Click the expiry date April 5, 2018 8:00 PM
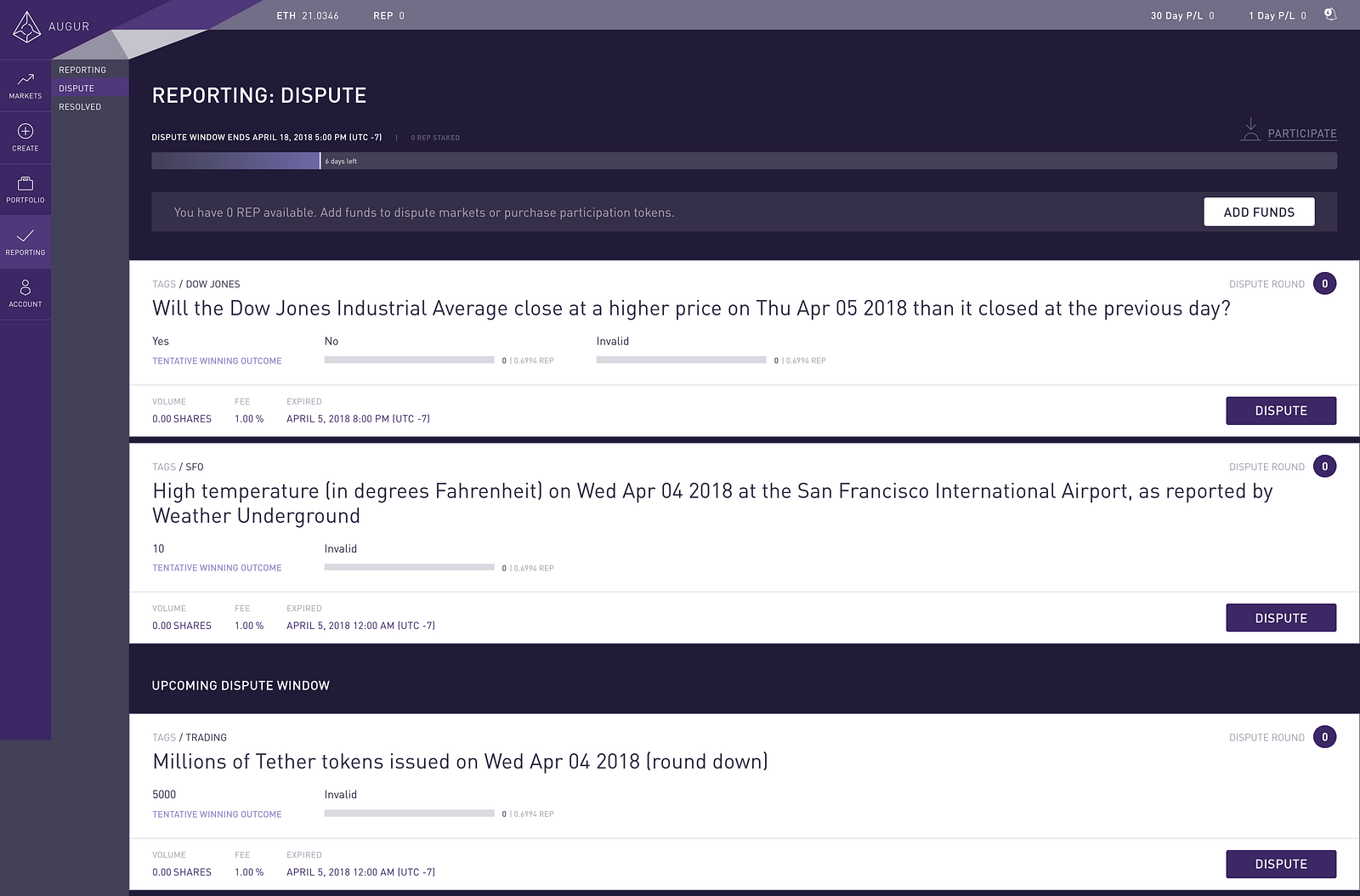The image size is (1360, 896). 358,419
